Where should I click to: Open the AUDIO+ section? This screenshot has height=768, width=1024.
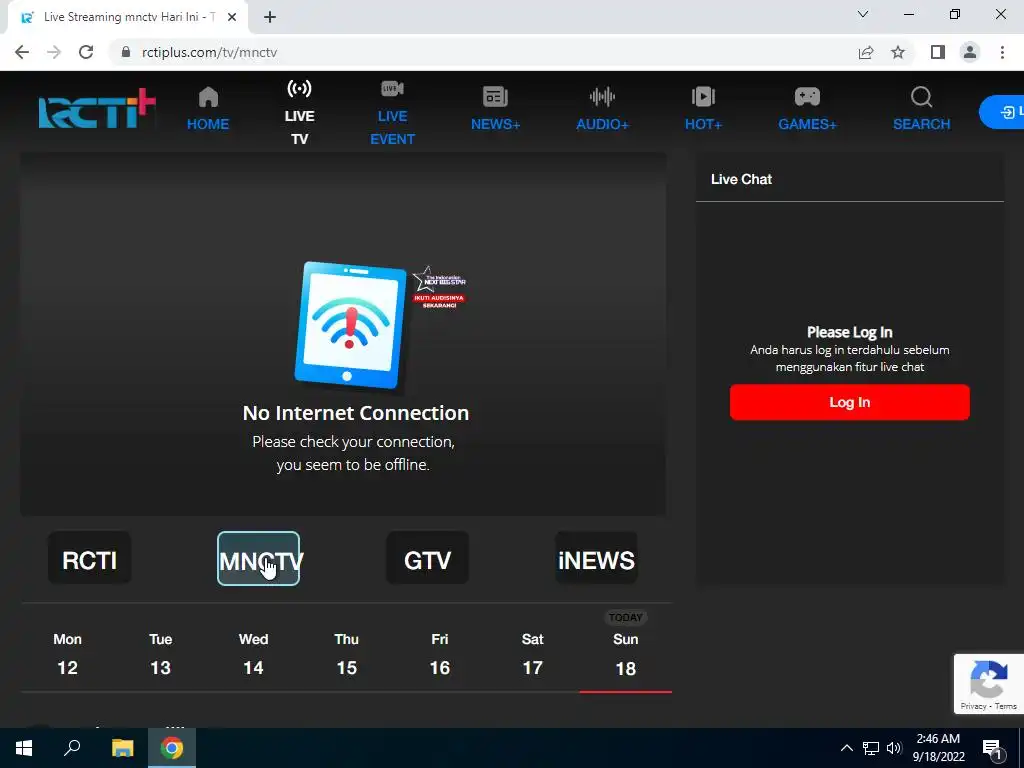[x=602, y=108]
